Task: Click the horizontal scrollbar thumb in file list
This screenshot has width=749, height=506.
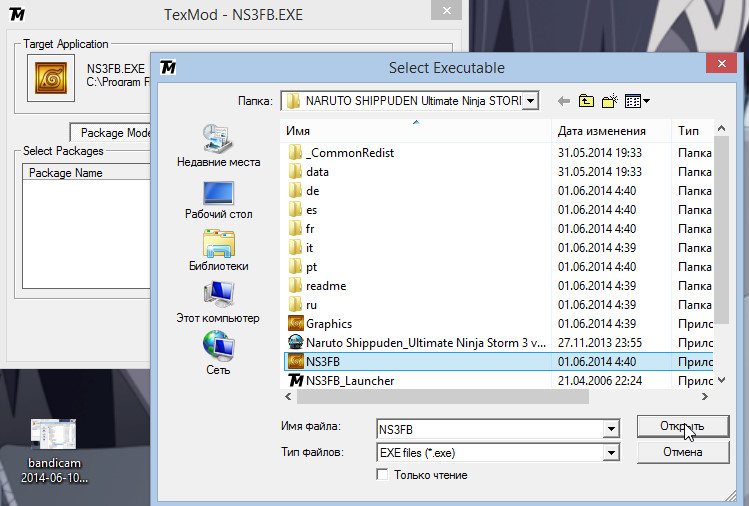Action: [x=443, y=397]
